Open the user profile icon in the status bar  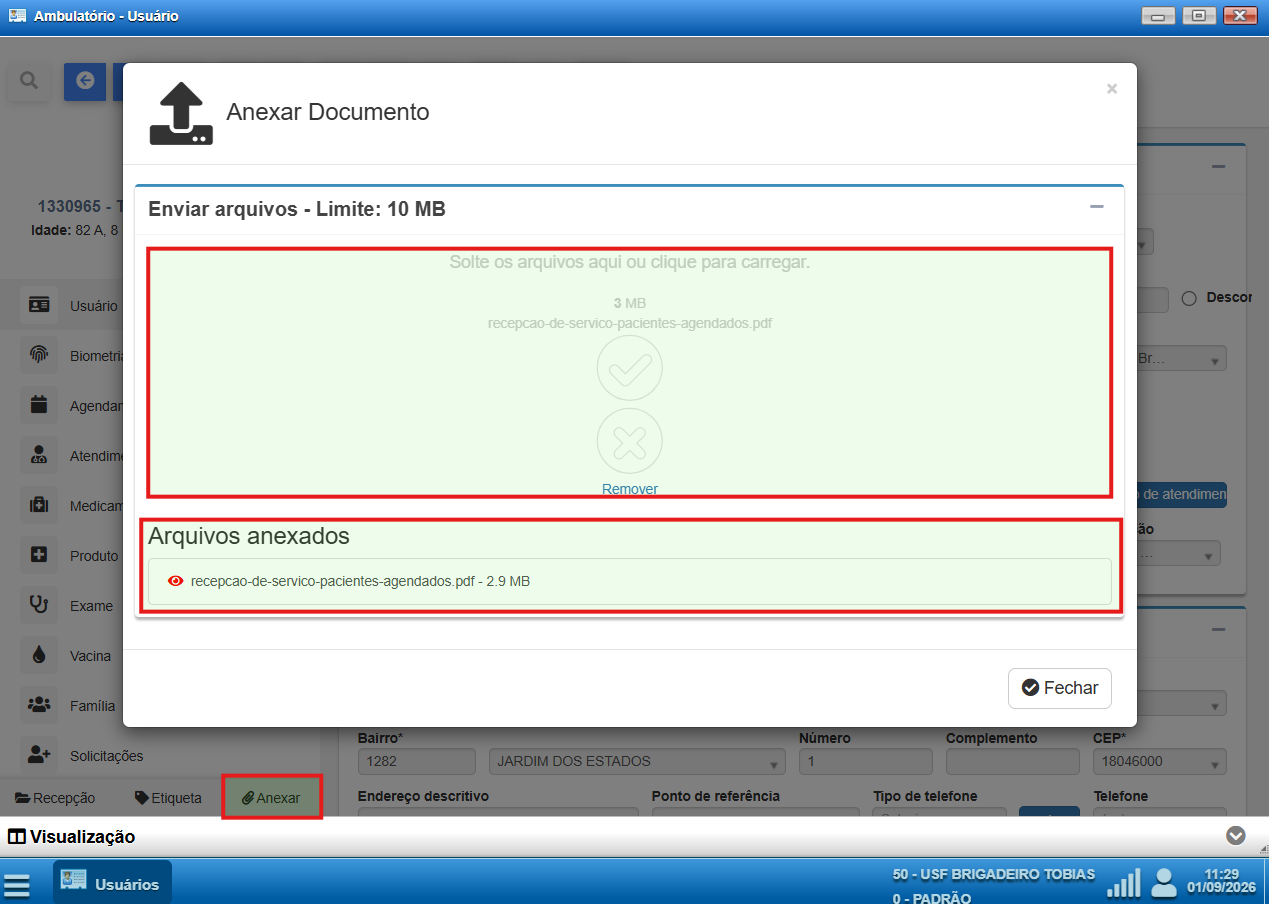click(x=1163, y=883)
